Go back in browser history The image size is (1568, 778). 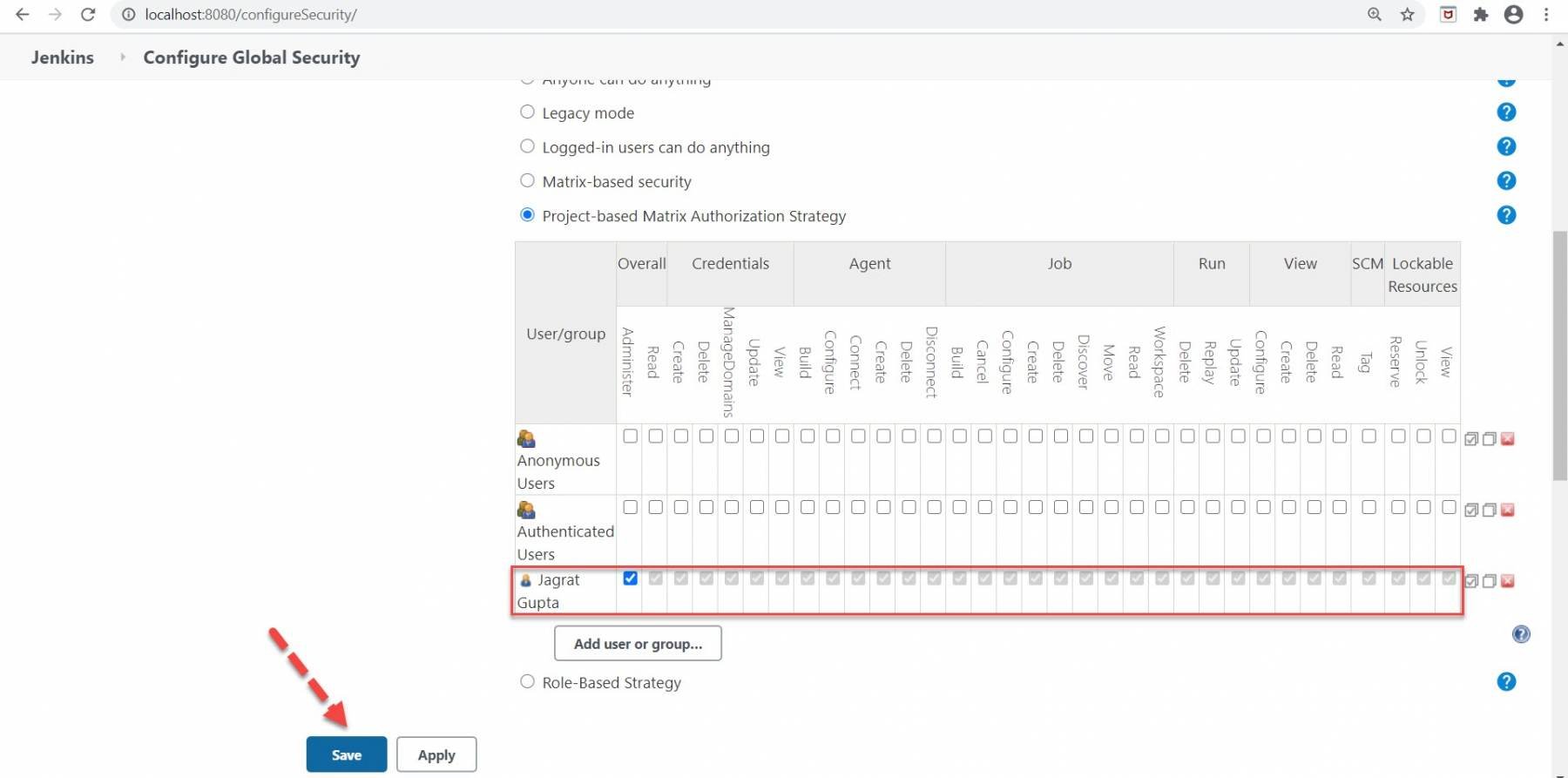click(x=23, y=15)
